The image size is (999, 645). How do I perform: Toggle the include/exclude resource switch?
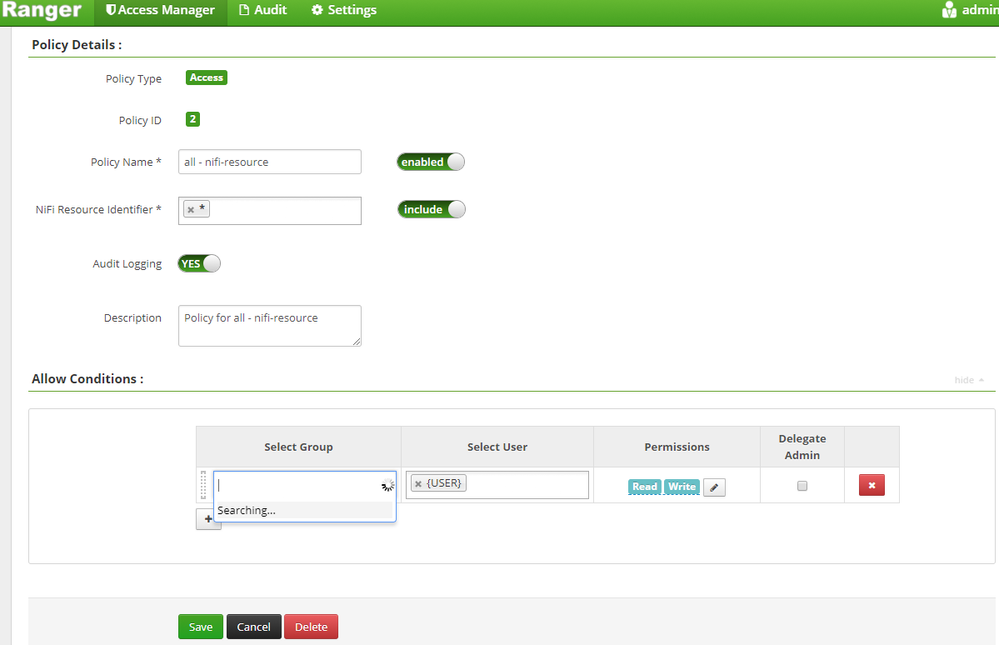(431, 209)
